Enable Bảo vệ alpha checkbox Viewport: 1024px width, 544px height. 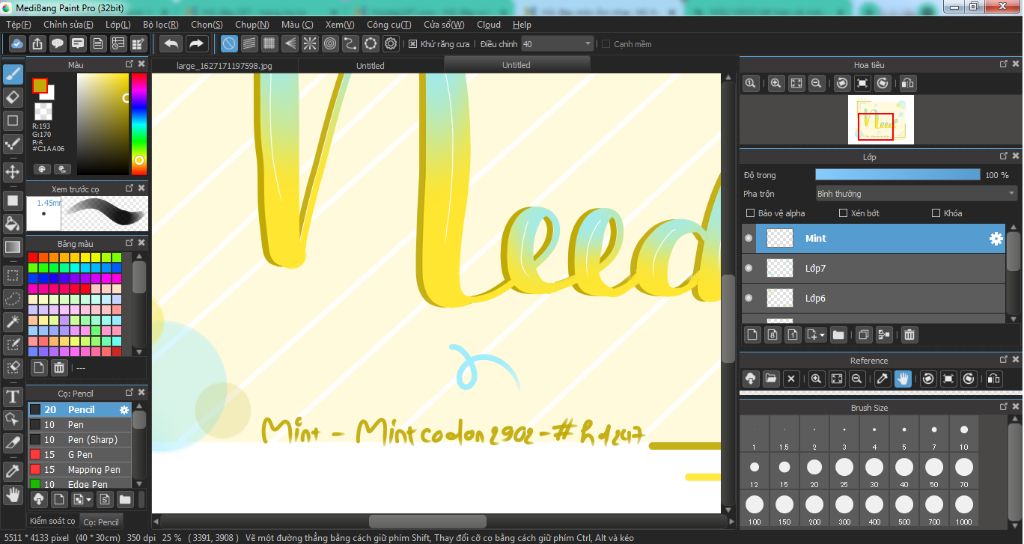750,213
